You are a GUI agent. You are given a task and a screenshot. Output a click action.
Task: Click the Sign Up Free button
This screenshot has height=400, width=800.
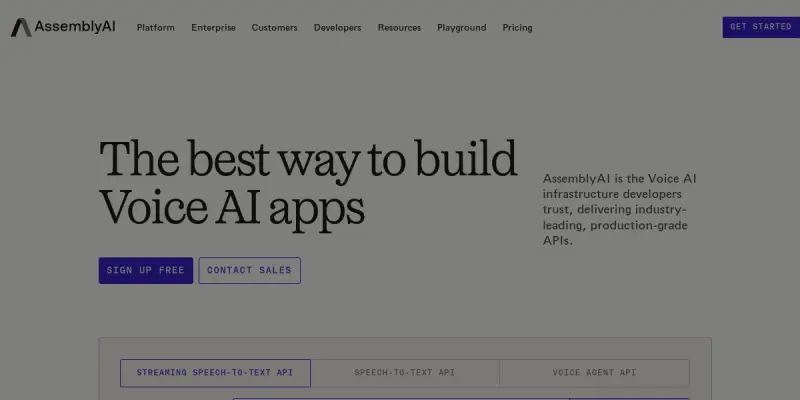[146, 270]
